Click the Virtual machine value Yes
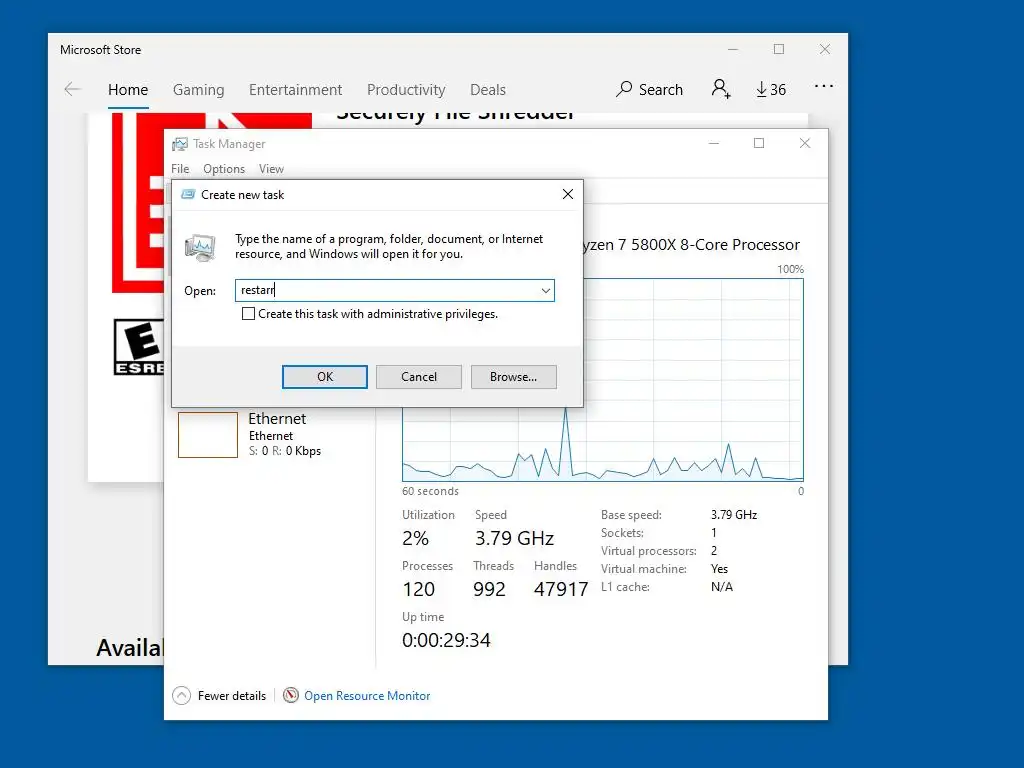Viewport: 1024px width, 768px height. click(719, 569)
